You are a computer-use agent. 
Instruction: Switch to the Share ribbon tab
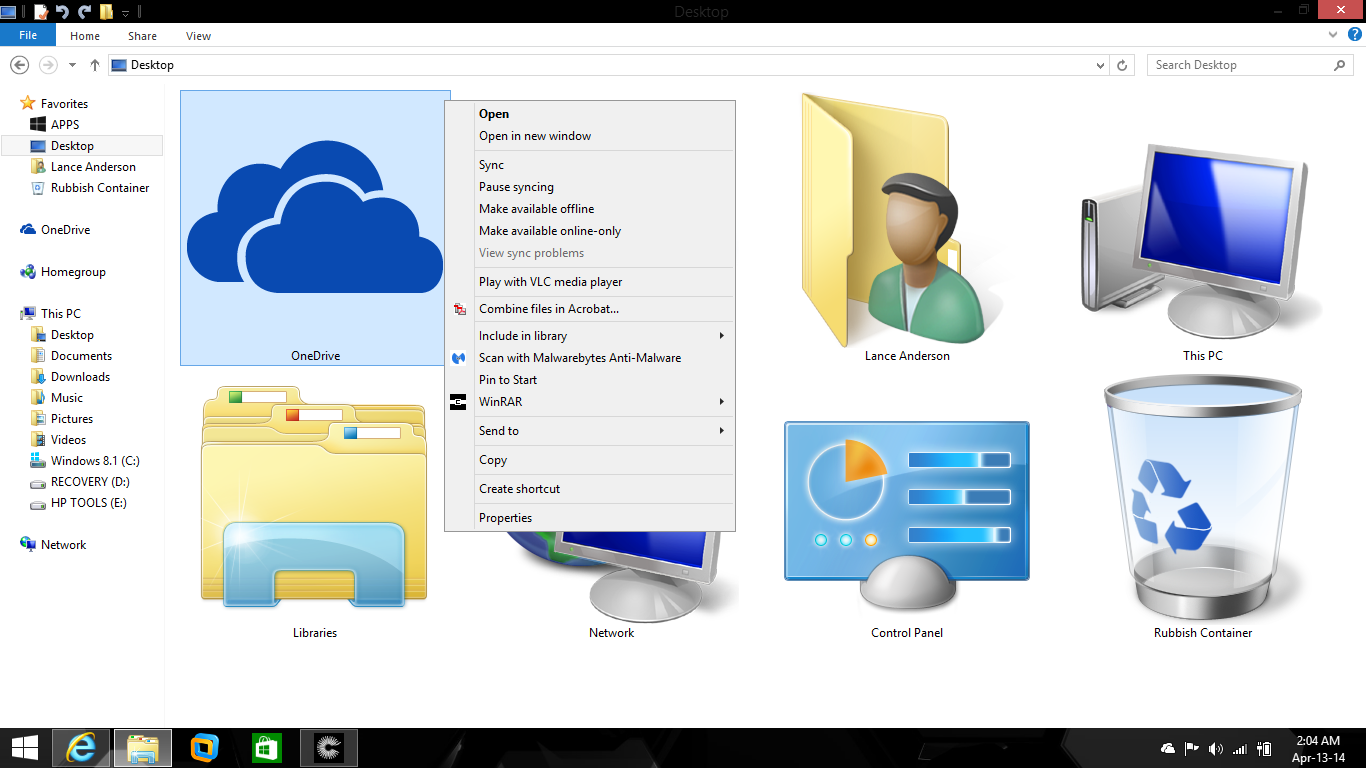[x=142, y=36]
